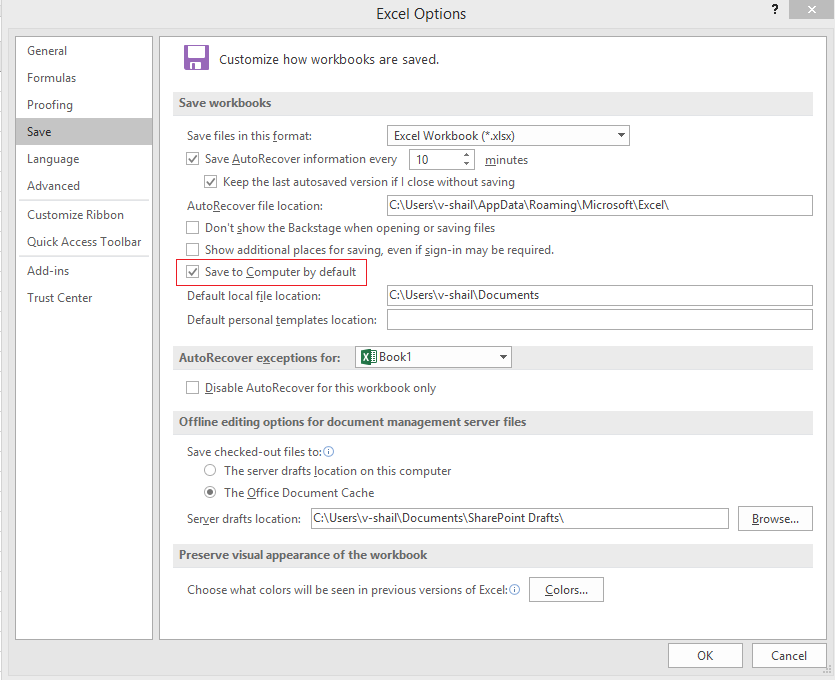Click the 'AutoRecover file location:' label
Viewport: 835px width, 680px height.
pos(255,206)
